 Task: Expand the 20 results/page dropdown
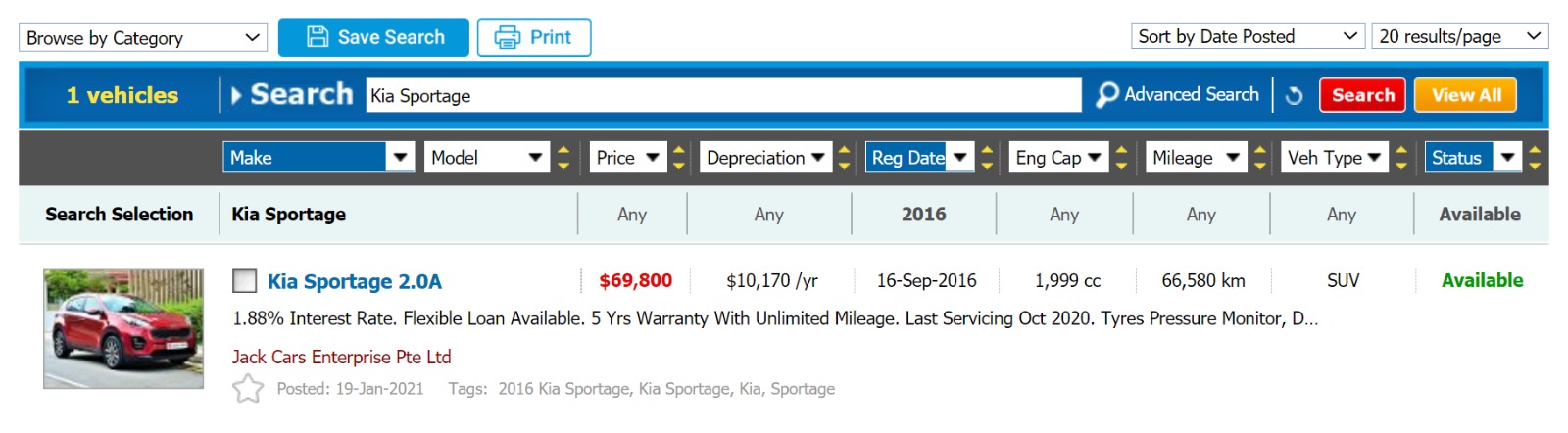(x=1459, y=36)
